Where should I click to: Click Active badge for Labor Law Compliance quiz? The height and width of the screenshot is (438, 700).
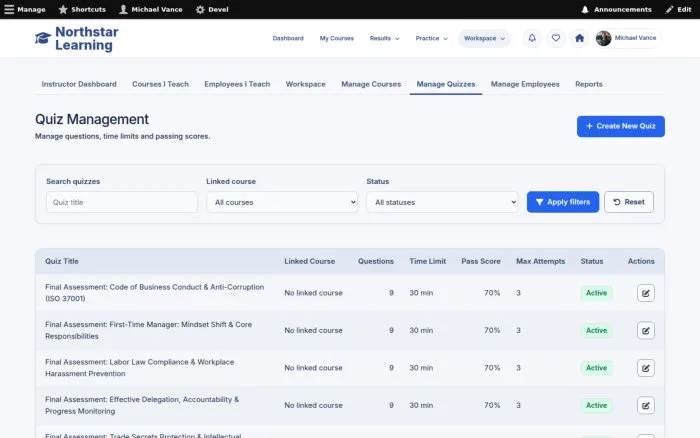[x=596, y=368]
